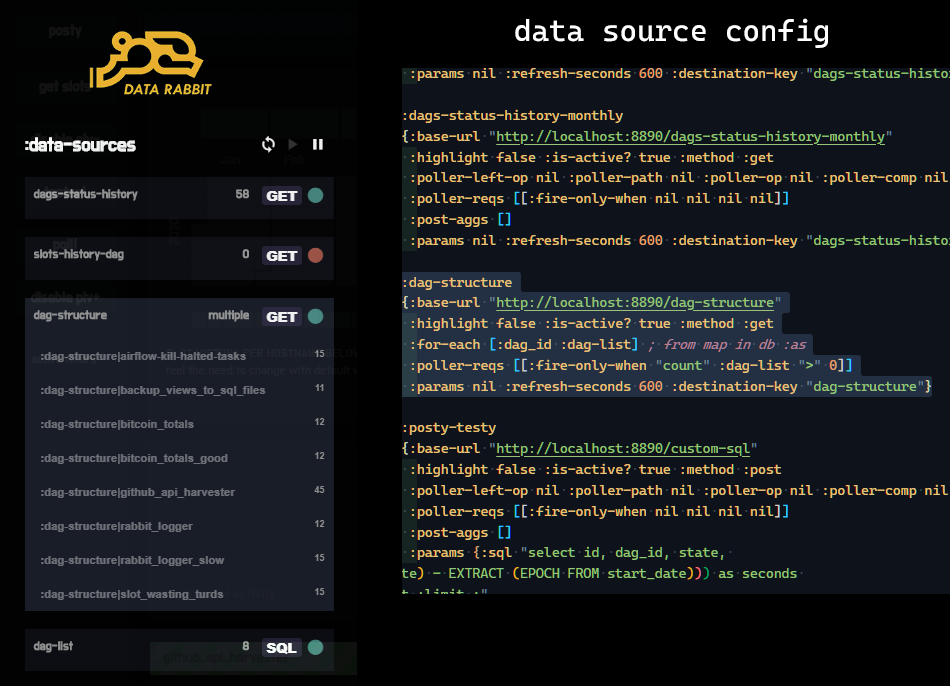
Task: Open :dag-structure|rabbit_logger entry
Action: 182,525
